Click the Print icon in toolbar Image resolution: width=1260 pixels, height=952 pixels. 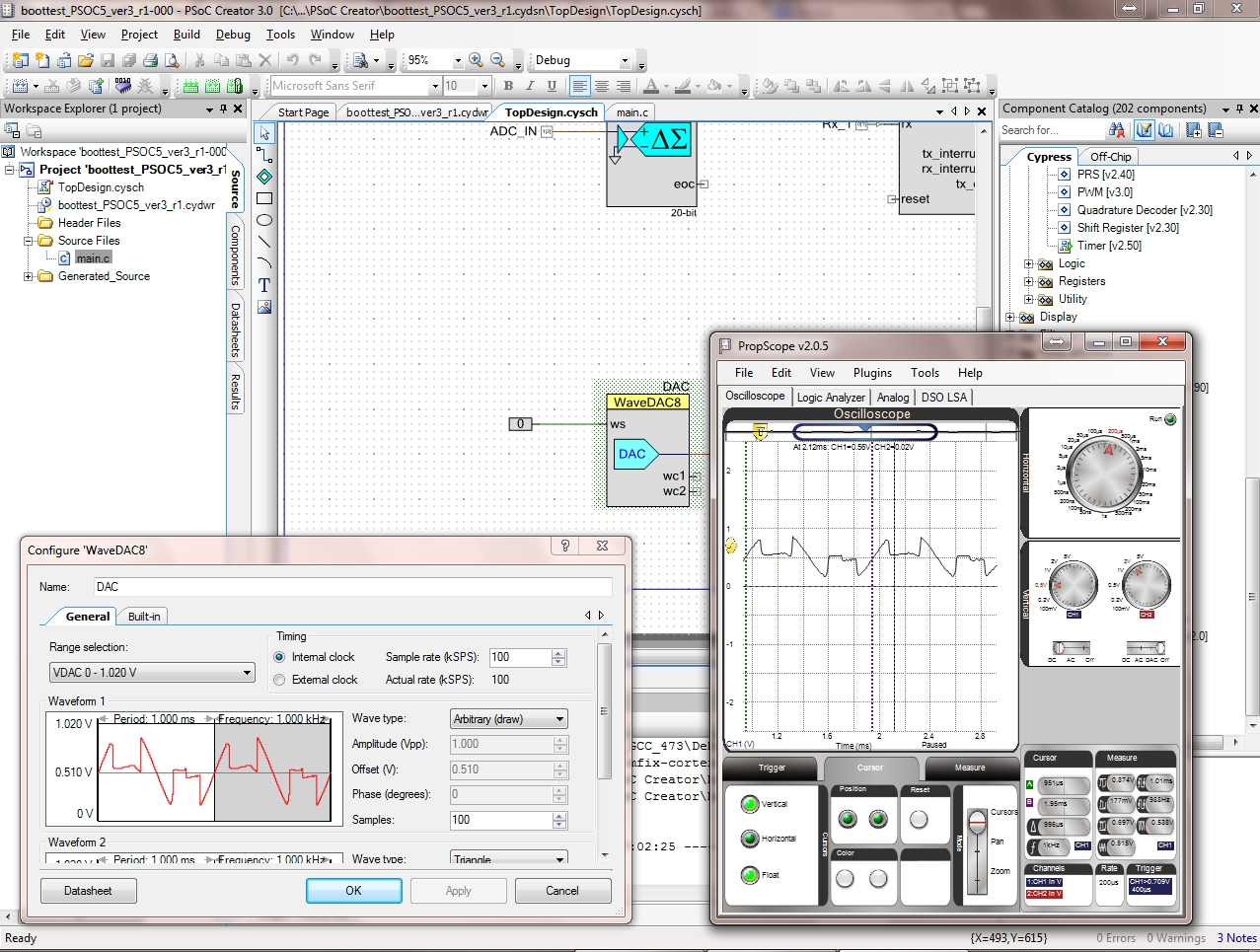(150, 60)
